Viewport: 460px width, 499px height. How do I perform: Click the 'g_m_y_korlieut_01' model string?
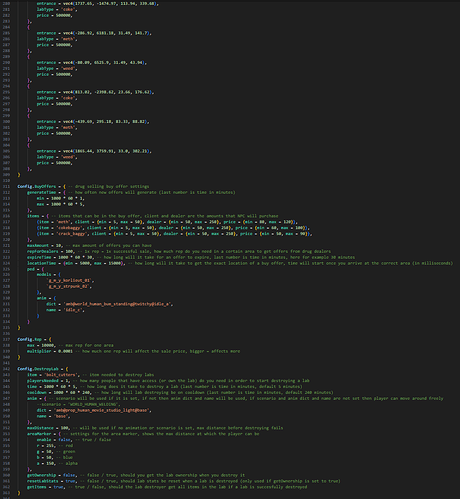click(70, 280)
